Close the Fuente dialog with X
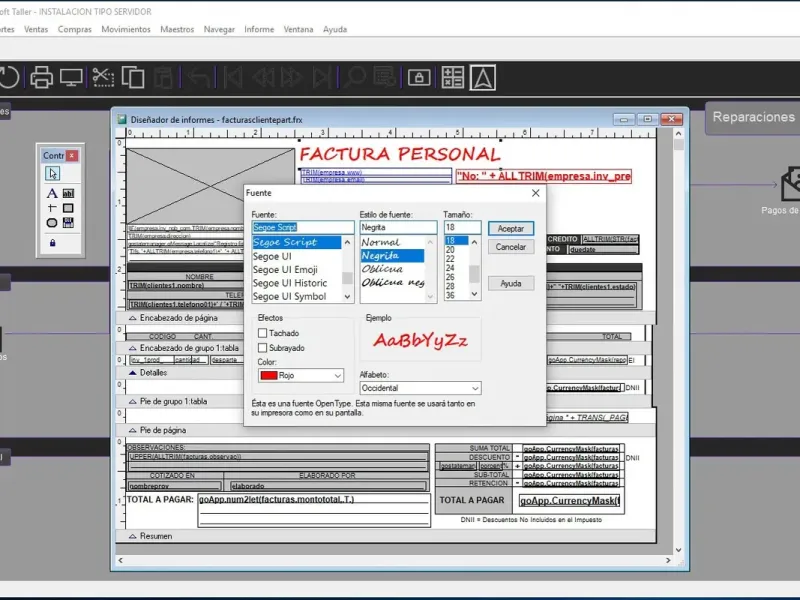Viewport: 800px width, 600px height. [535, 193]
